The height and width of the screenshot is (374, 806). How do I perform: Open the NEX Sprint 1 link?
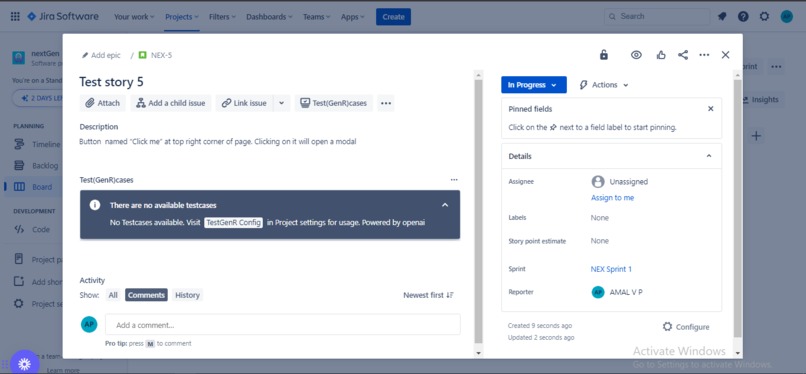(x=611, y=269)
